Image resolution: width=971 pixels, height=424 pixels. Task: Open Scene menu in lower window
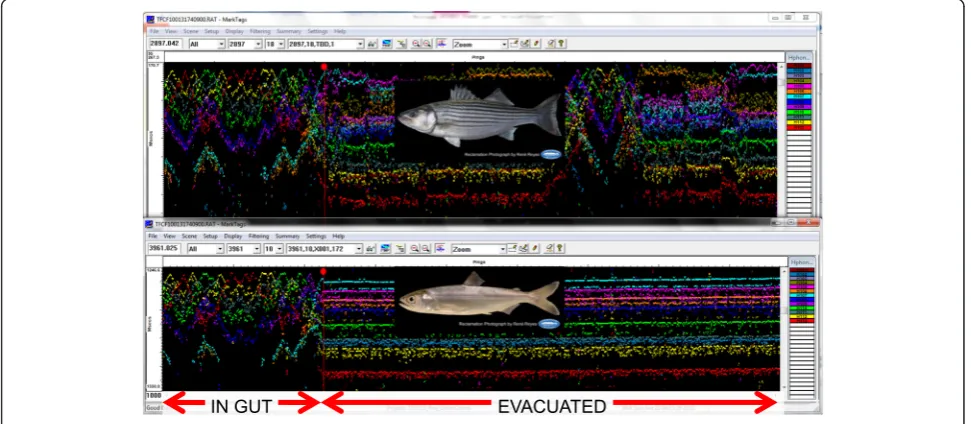[189, 236]
